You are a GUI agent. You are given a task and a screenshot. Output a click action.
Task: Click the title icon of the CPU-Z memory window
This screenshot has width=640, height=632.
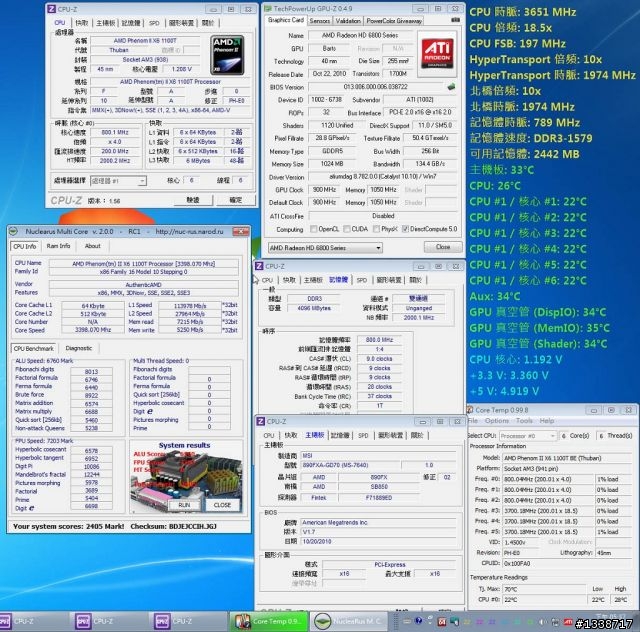[259, 266]
